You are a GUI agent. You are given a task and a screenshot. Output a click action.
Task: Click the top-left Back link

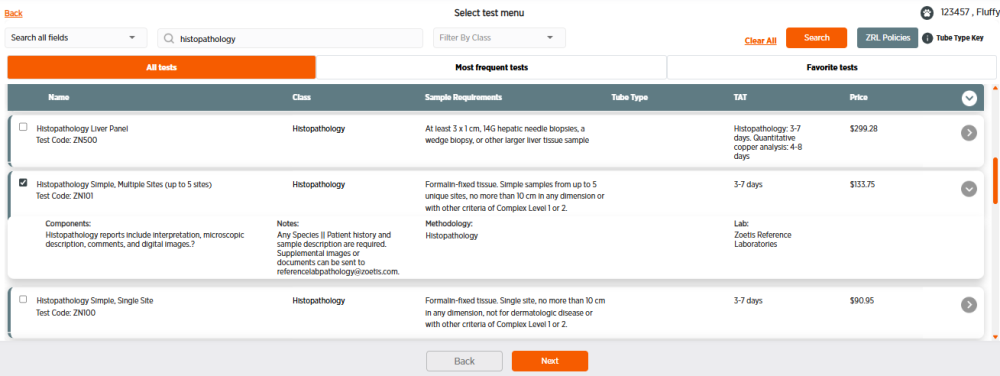13,13
